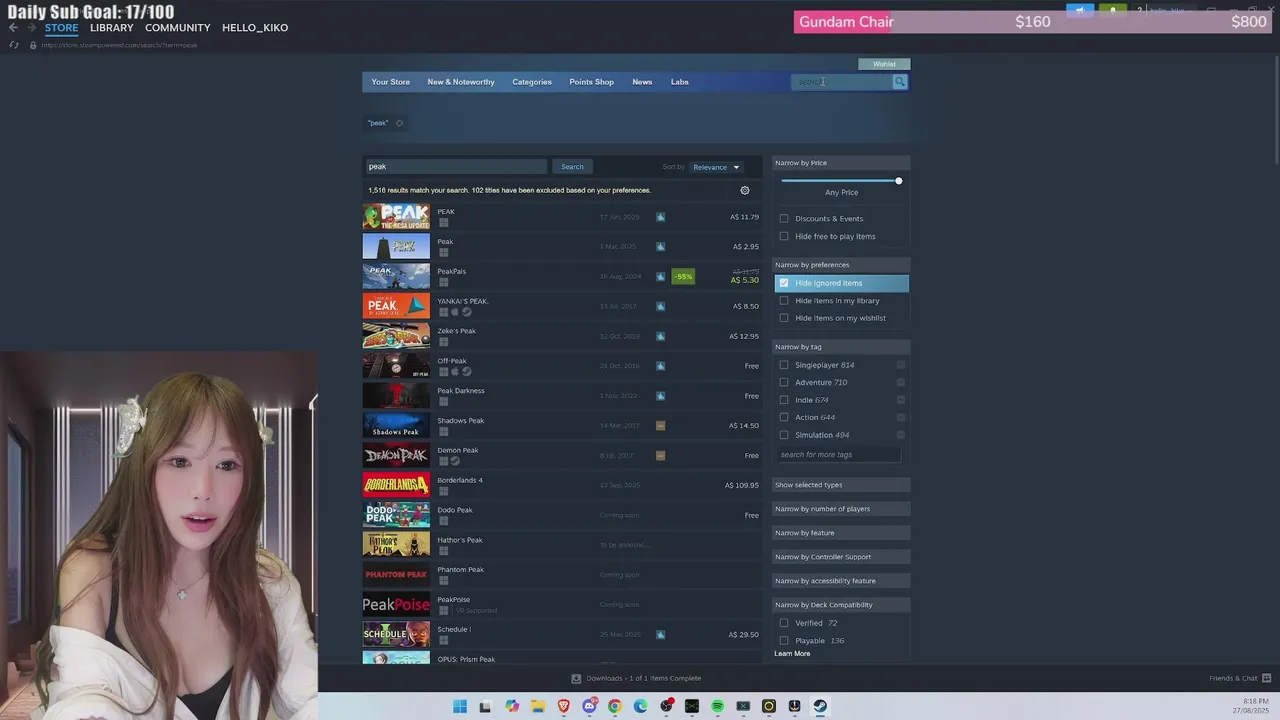Click the Shadows Peak mixed review icon
Viewport: 1280px width, 720px height.
pos(660,426)
